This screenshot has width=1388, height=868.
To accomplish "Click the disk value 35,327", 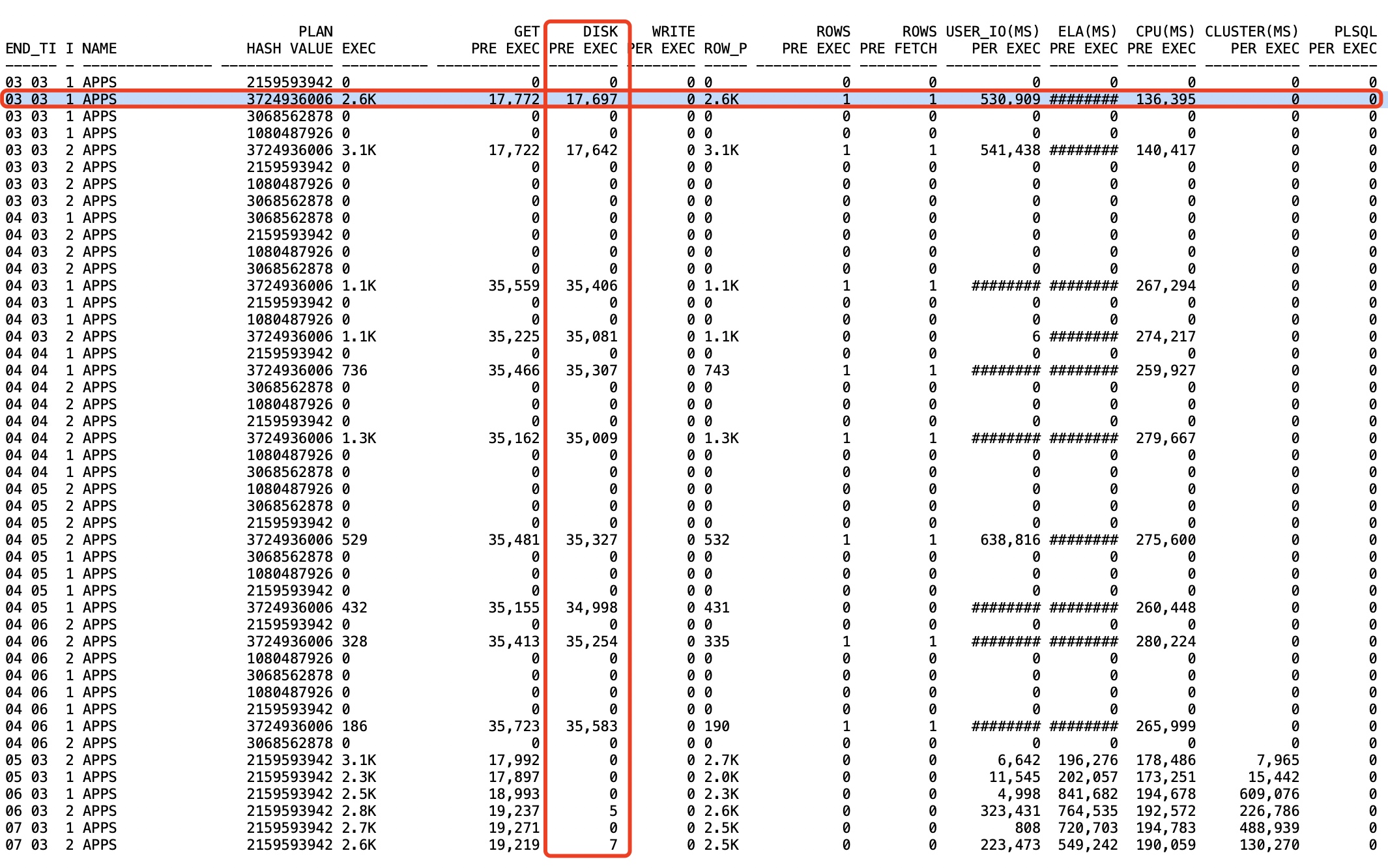I will point(592,540).
